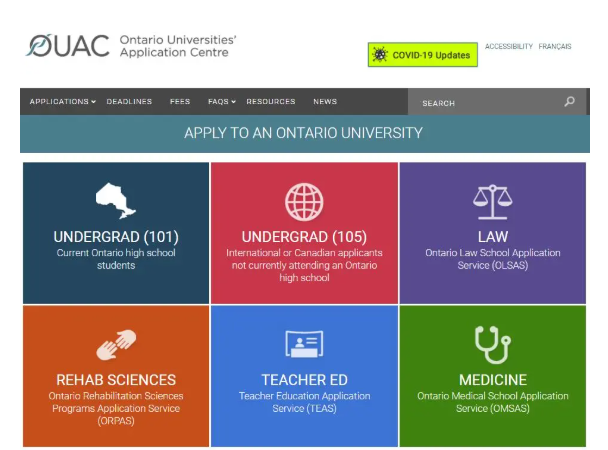The height and width of the screenshot is (450, 608).
Task: Click the OUAC logo
Action: point(68,46)
